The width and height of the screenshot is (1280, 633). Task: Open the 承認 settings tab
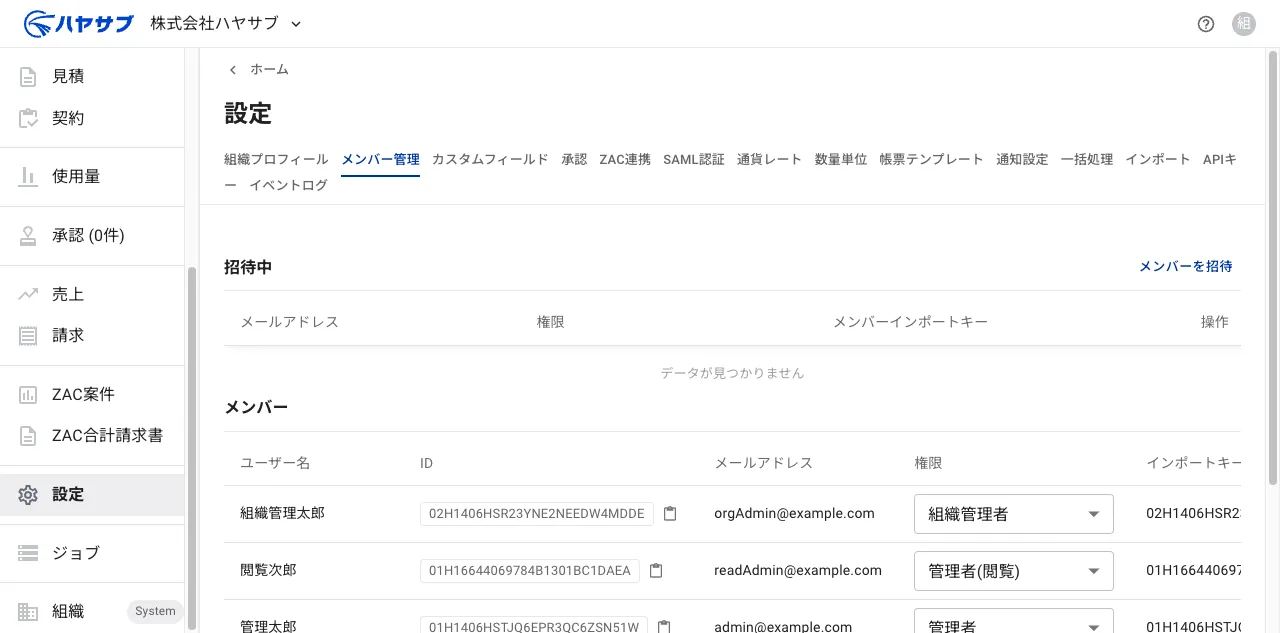click(574, 159)
